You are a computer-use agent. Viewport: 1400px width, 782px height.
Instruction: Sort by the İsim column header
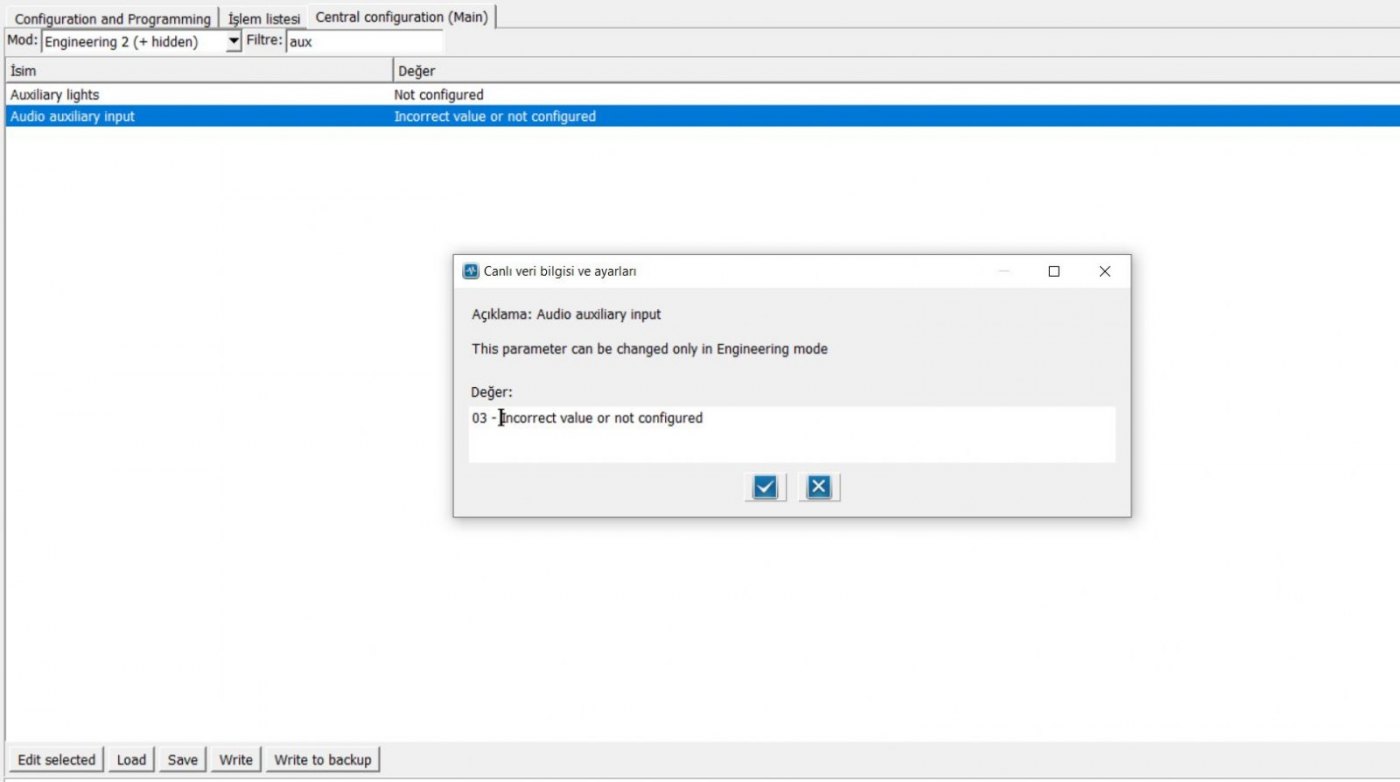[199, 71]
